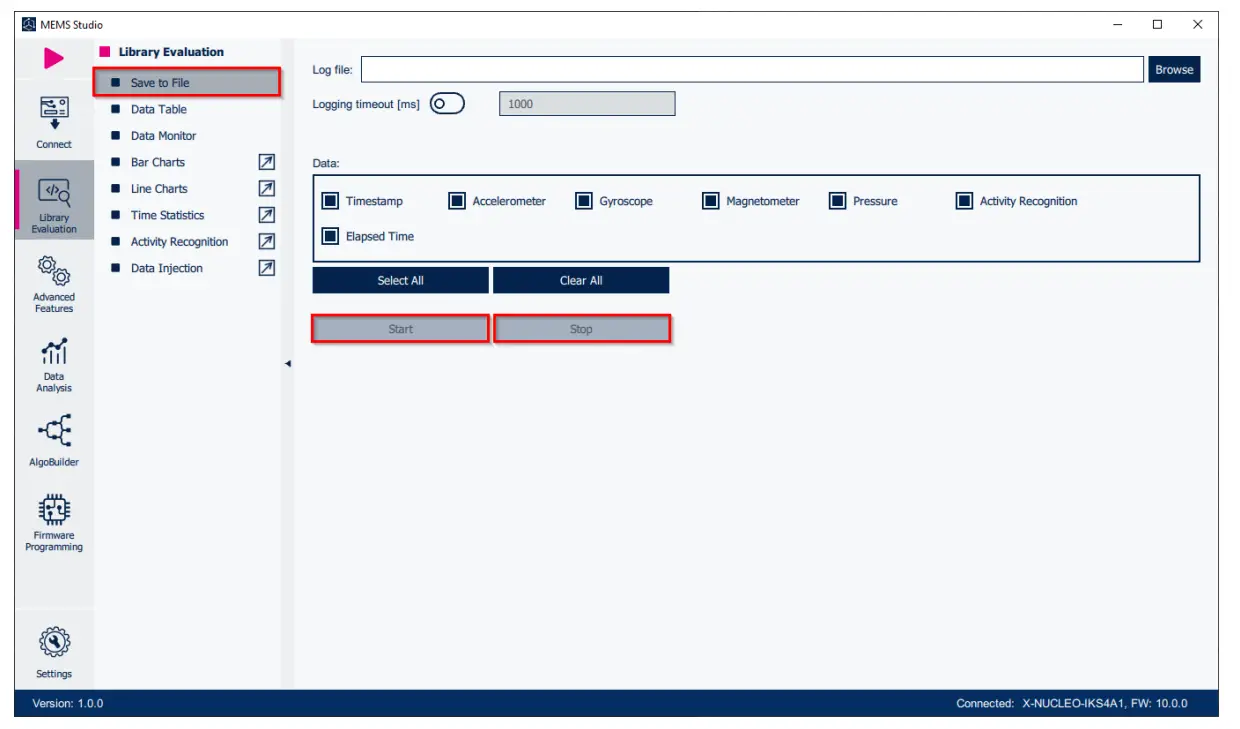Open the Connect panel icon
The height and width of the screenshot is (729, 1240).
(54, 113)
